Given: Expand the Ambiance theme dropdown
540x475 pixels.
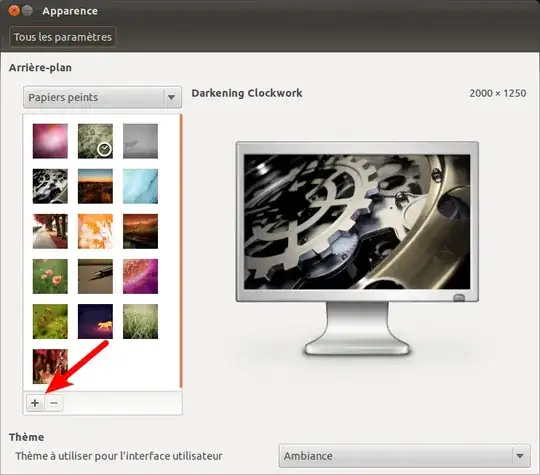Looking at the screenshot, I should (404, 456).
